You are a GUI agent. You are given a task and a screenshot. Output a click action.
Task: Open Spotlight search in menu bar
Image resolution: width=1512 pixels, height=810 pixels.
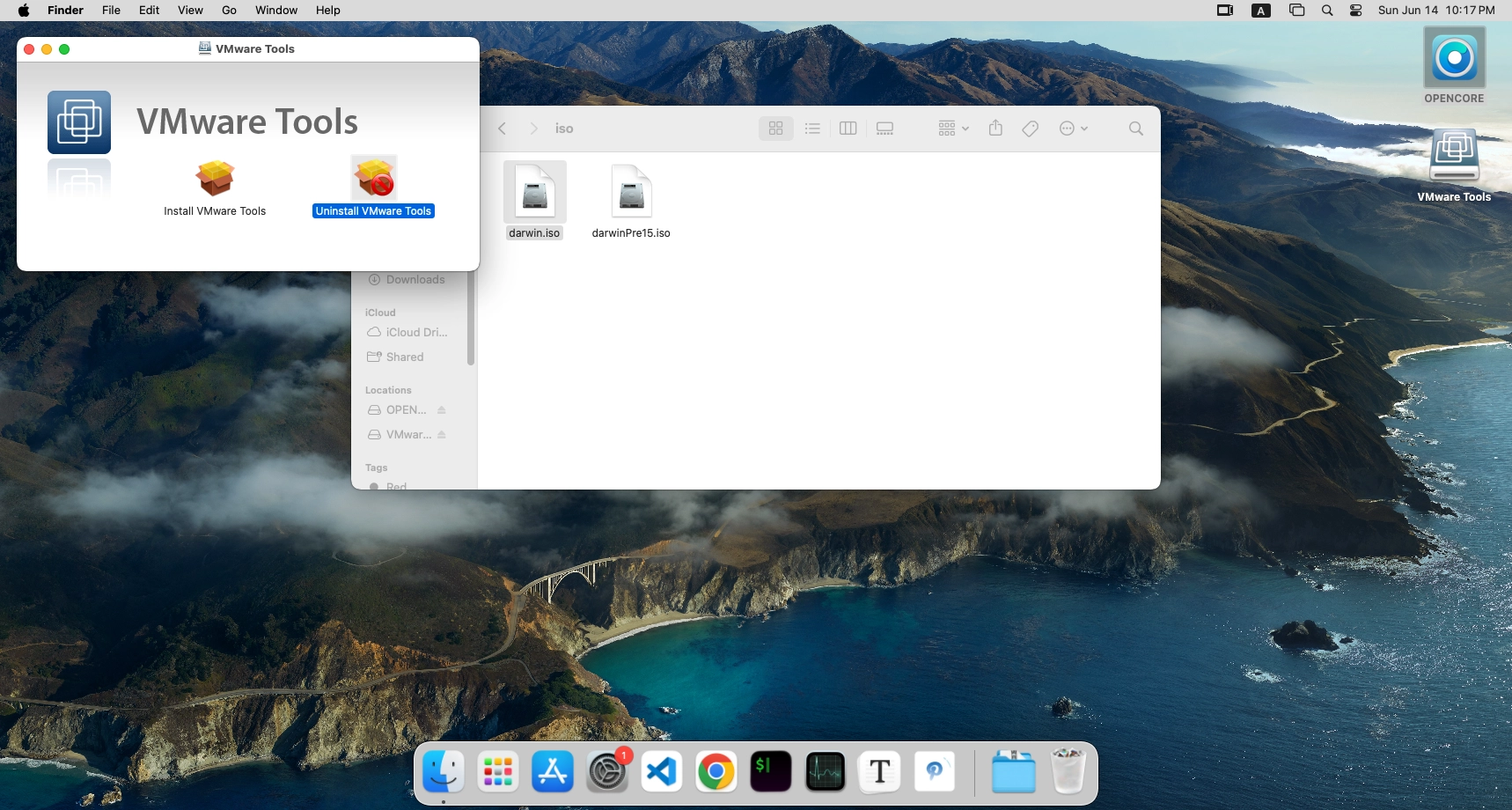(1327, 11)
